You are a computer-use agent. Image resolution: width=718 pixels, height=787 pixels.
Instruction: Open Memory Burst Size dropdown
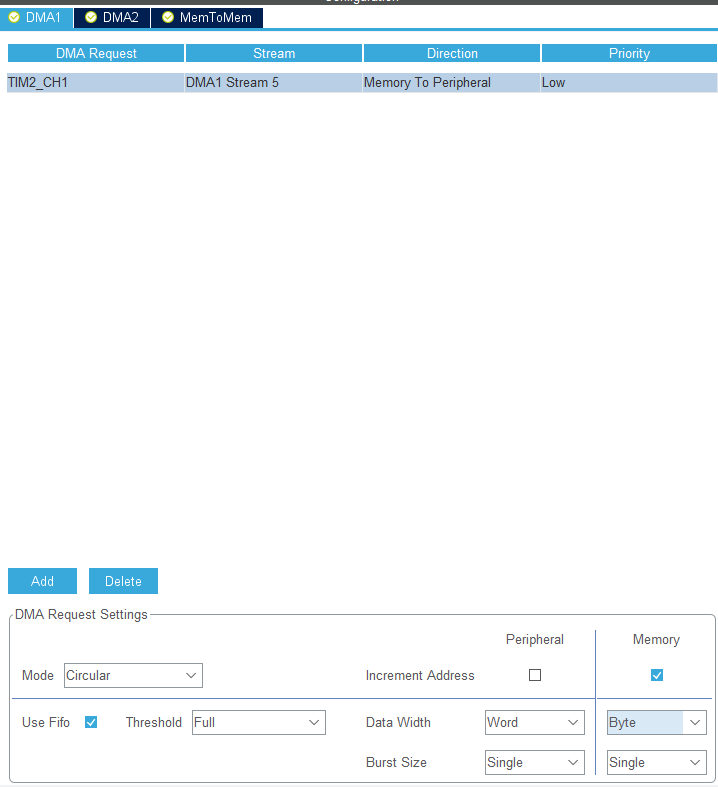click(x=657, y=762)
